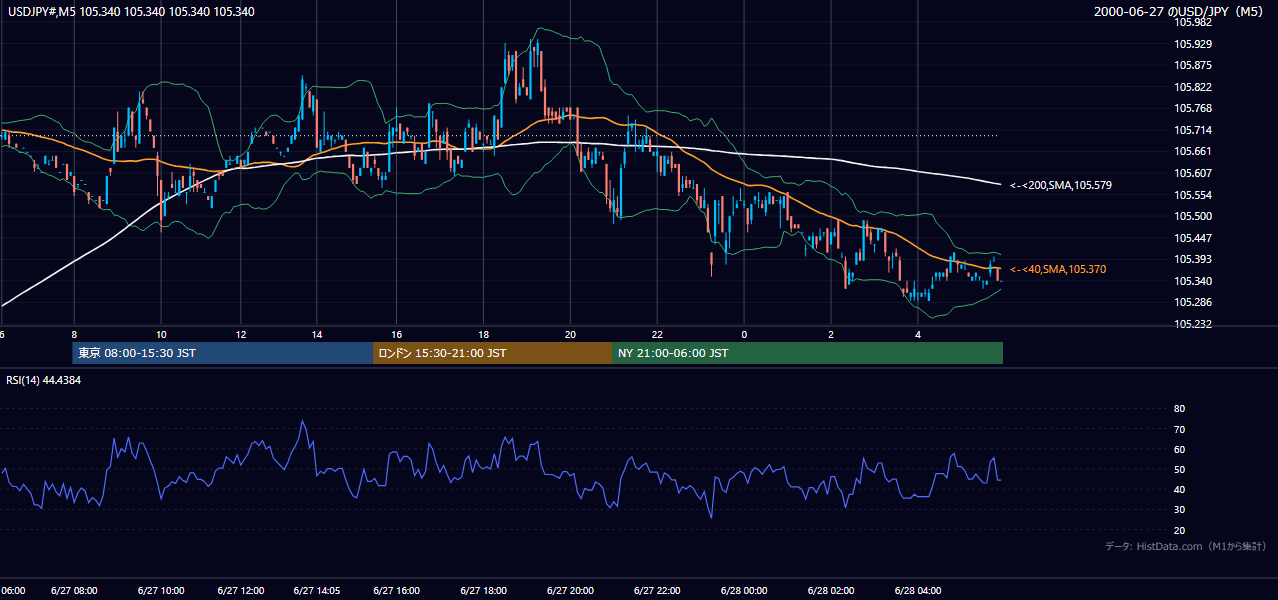Click price level 105.607 on the price axis
The image size is (1278, 600).
point(1195,173)
